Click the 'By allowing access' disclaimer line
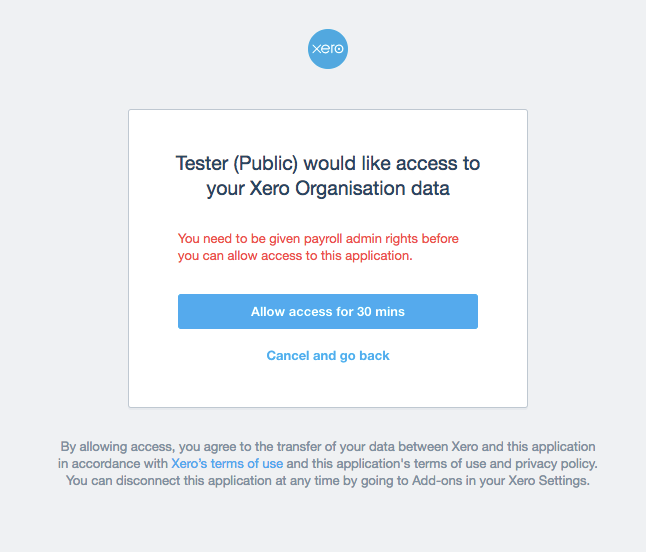 [328, 447]
